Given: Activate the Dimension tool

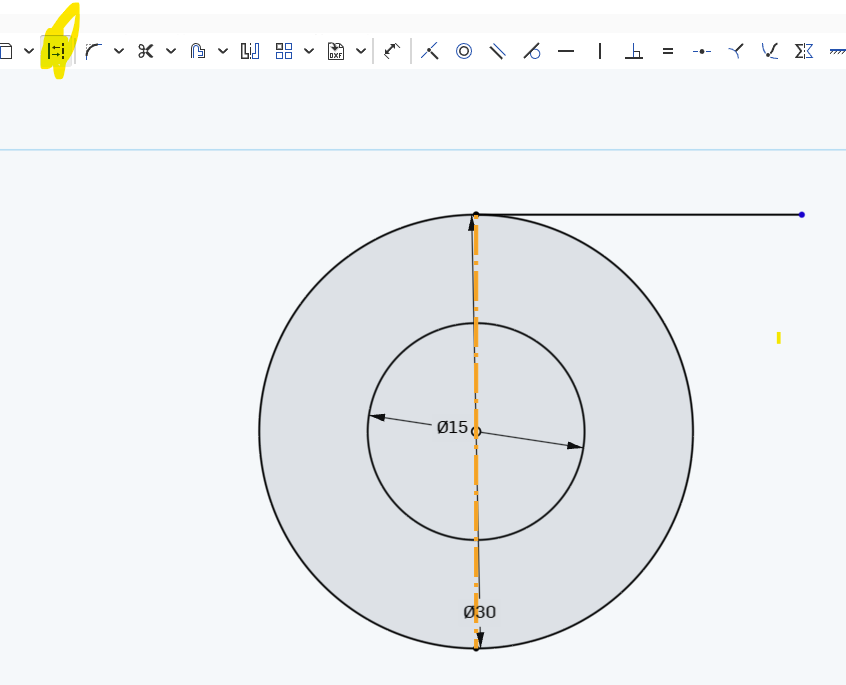Looking at the screenshot, I should (x=392, y=51).
